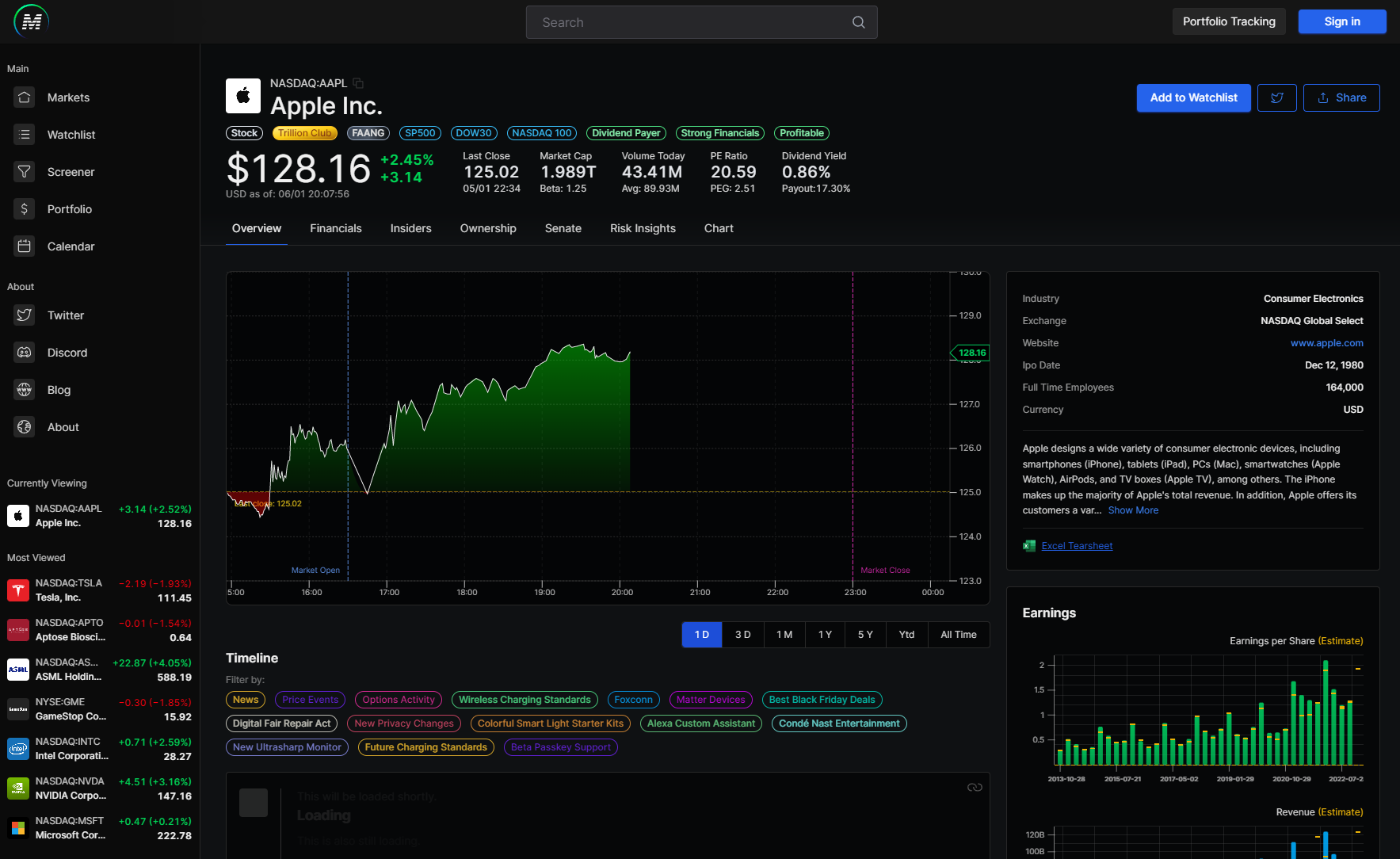Click the Add to Watchlist button

pyautogui.click(x=1193, y=97)
